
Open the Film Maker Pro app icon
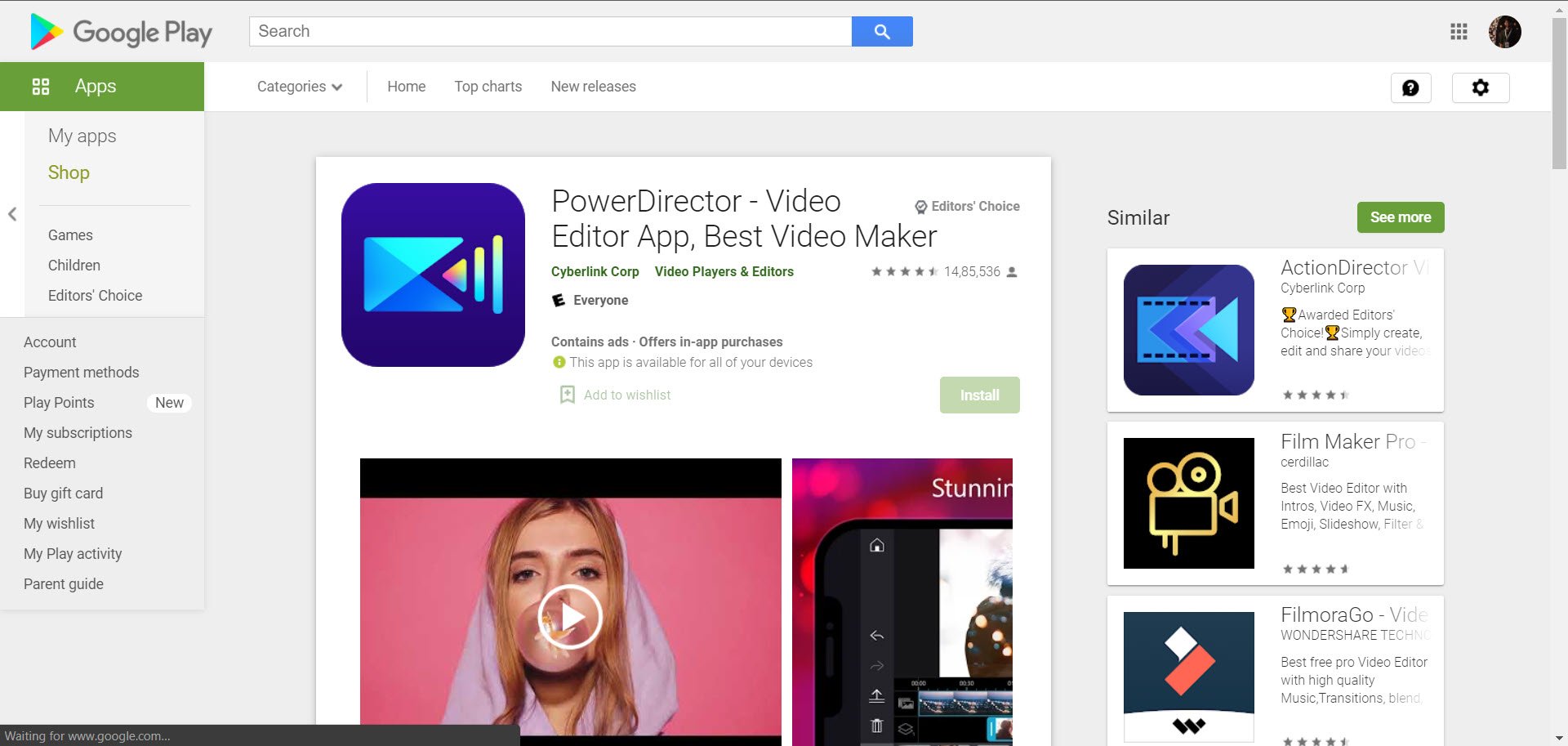pos(1188,503)
